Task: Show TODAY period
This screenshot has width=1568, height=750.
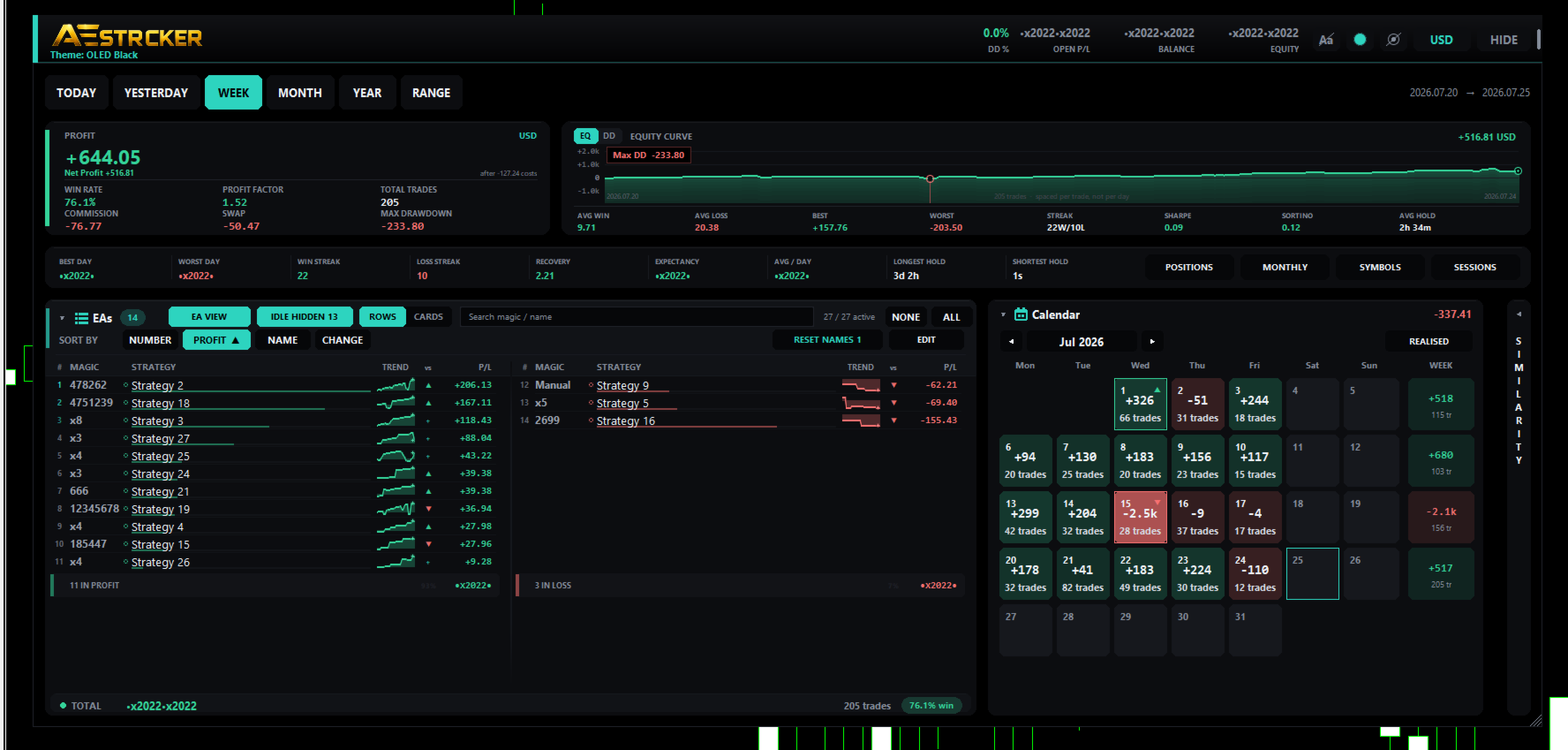Action: pyautogui.click(x=77, y=93)
